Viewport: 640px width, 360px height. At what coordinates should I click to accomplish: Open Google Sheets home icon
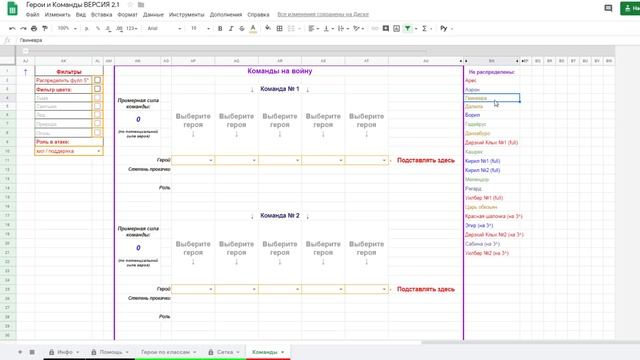pos(13,9)
